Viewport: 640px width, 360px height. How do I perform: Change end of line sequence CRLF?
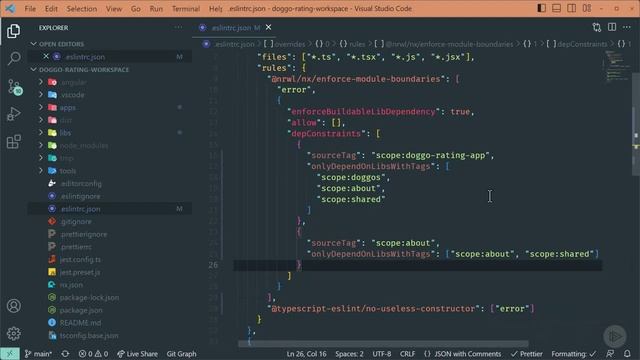click(x=407, y=354)
